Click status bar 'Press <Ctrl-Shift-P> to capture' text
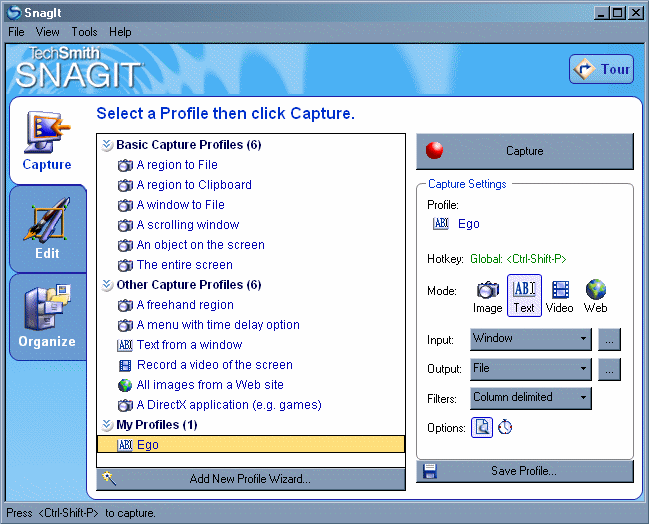 click(x=81, y=513)
